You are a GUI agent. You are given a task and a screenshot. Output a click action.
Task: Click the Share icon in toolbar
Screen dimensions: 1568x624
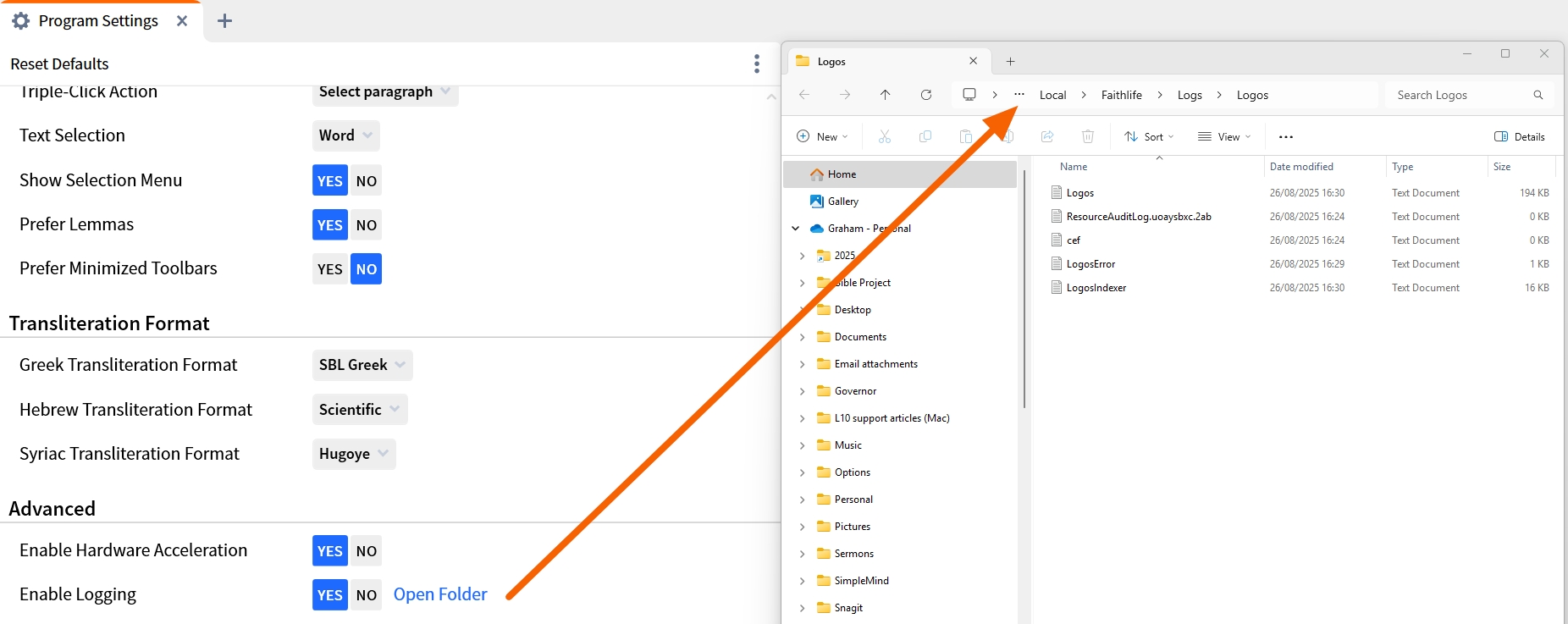tap(1047, 136)
